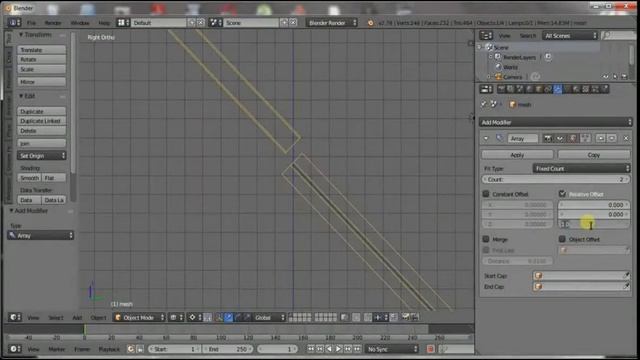Click the Object Offset eyedropper icon
The width and height of the screenshot is (640, 360).
tap(627, 250)
